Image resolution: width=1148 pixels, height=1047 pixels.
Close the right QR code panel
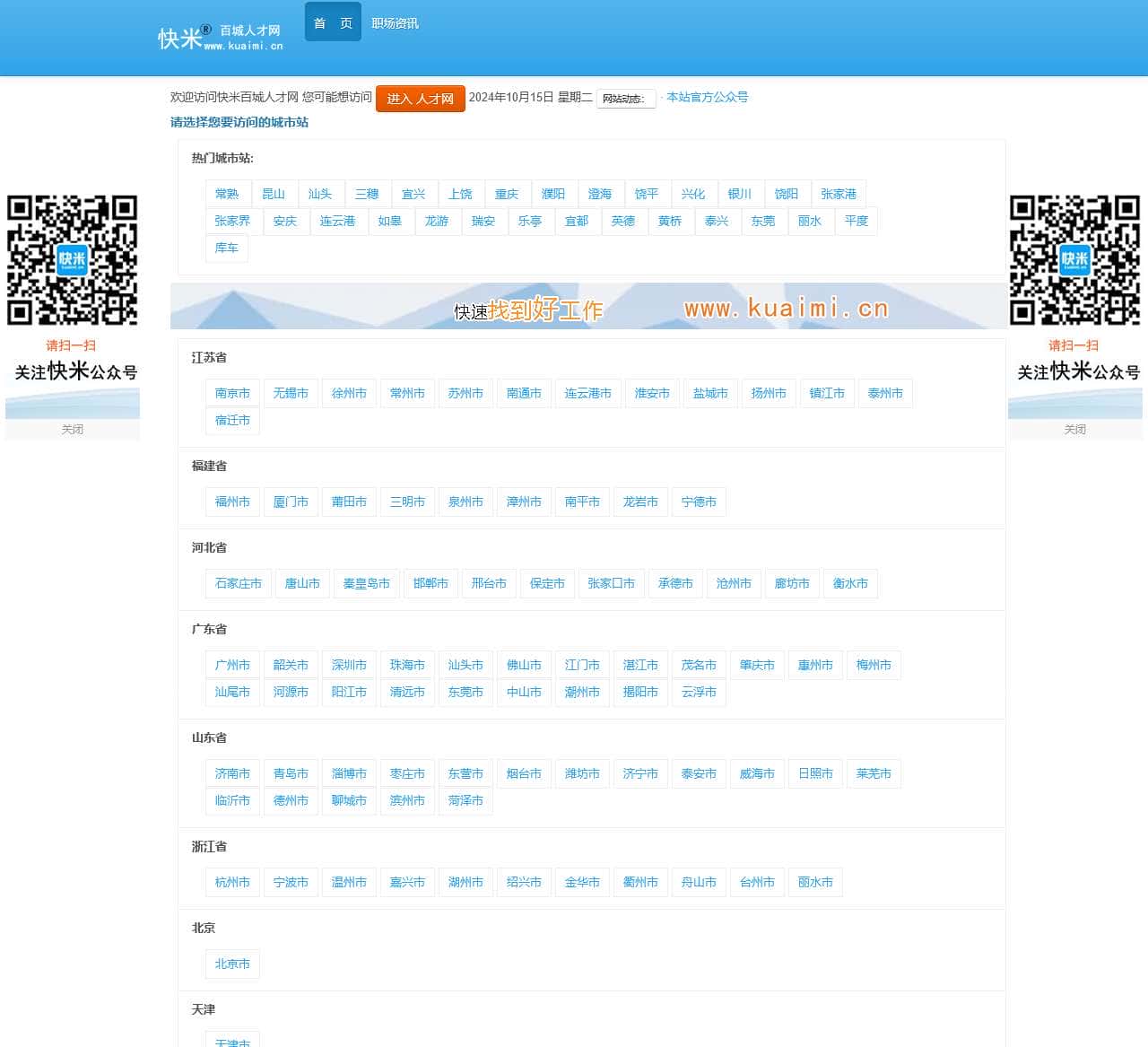click(x=1074, y=430)
